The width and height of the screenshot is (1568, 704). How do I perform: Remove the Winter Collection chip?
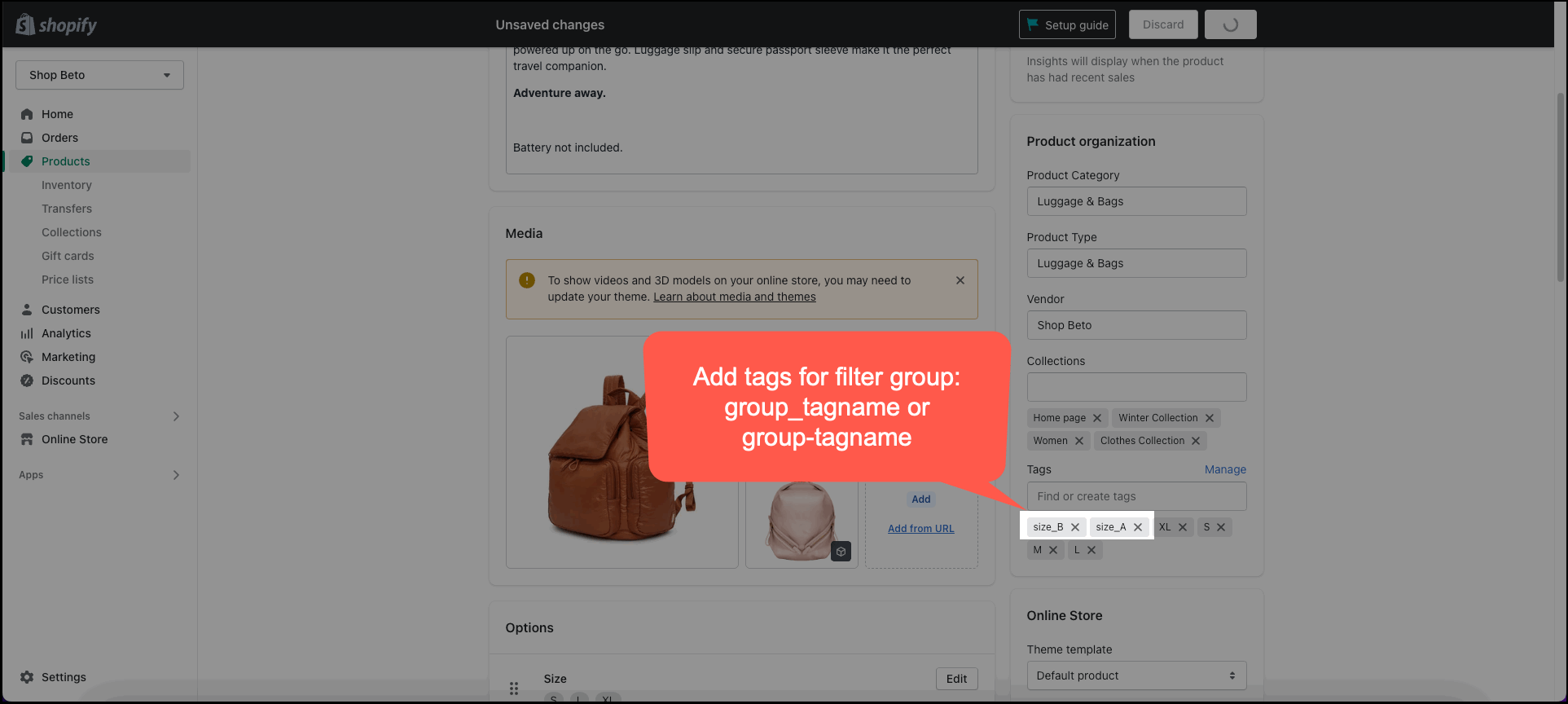[x=1210, y=418]
